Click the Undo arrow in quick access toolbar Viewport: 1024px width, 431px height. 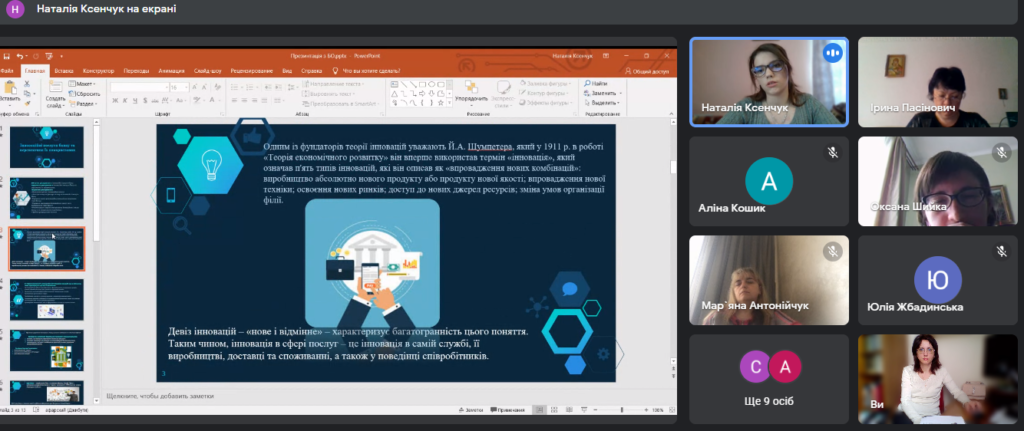[20, 56]
